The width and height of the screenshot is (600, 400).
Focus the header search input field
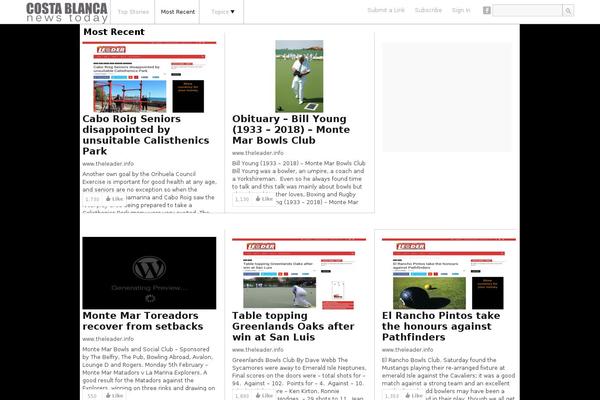pyautogui.click(x=528, y=10)
